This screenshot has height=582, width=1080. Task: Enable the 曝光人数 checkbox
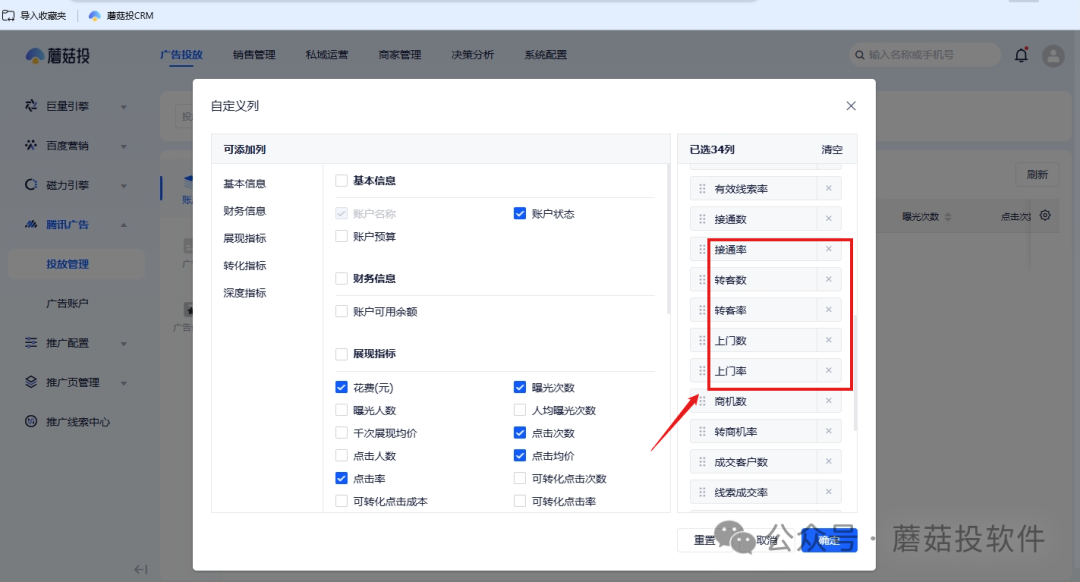(x=340, y=409)
